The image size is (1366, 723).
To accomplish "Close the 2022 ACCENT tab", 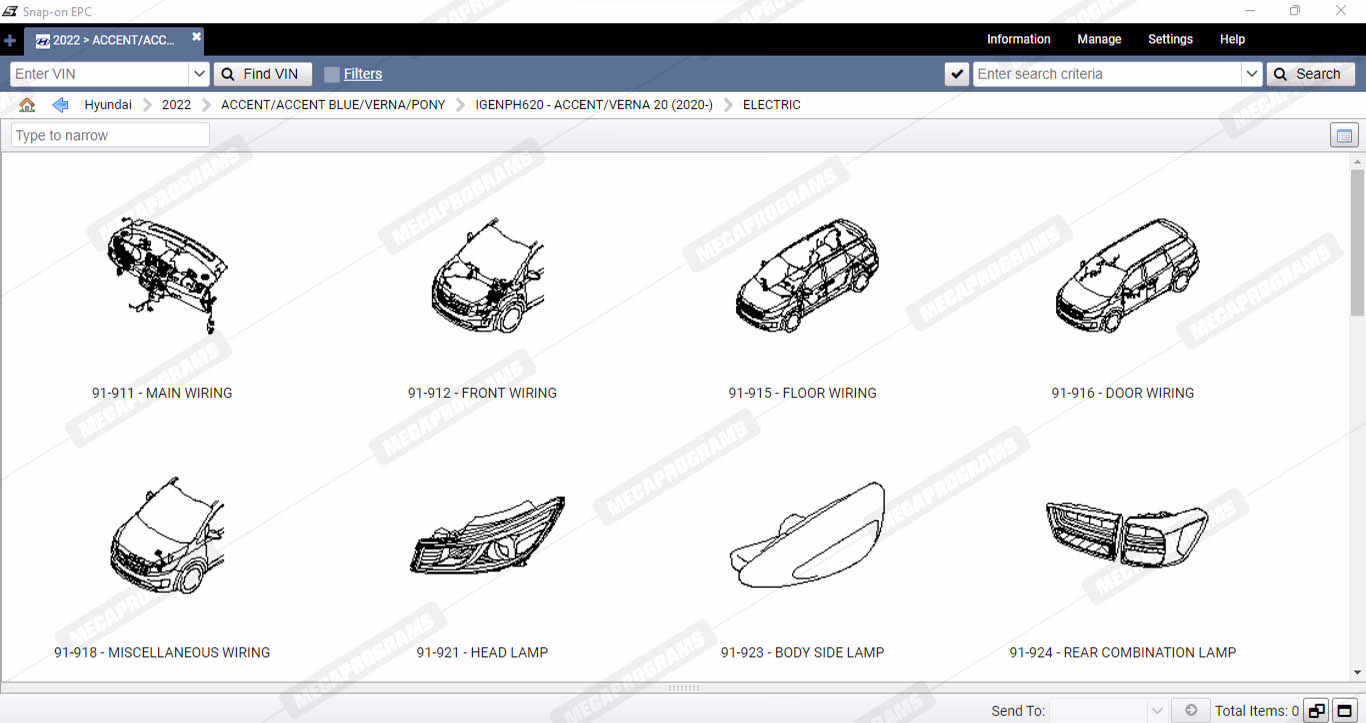I will [196, 37].
